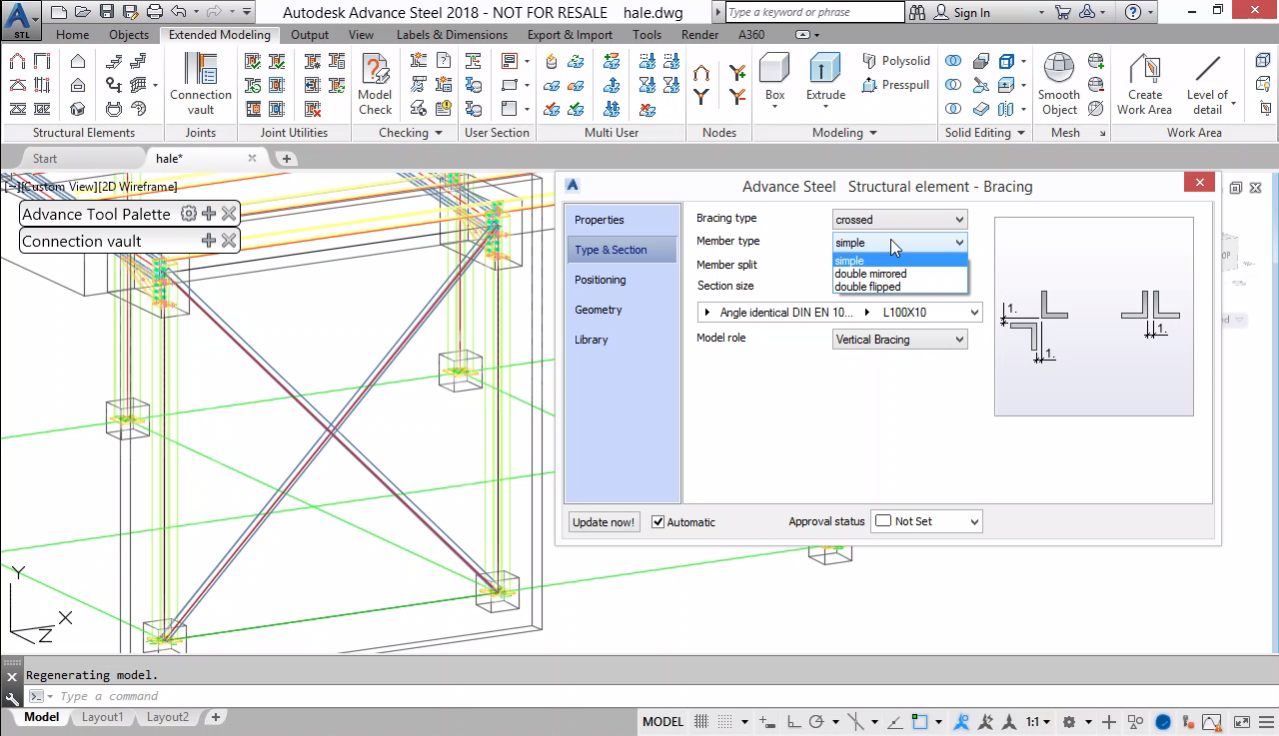
Task: Expand the Checking ribbon panel
Action: point(410,132)
